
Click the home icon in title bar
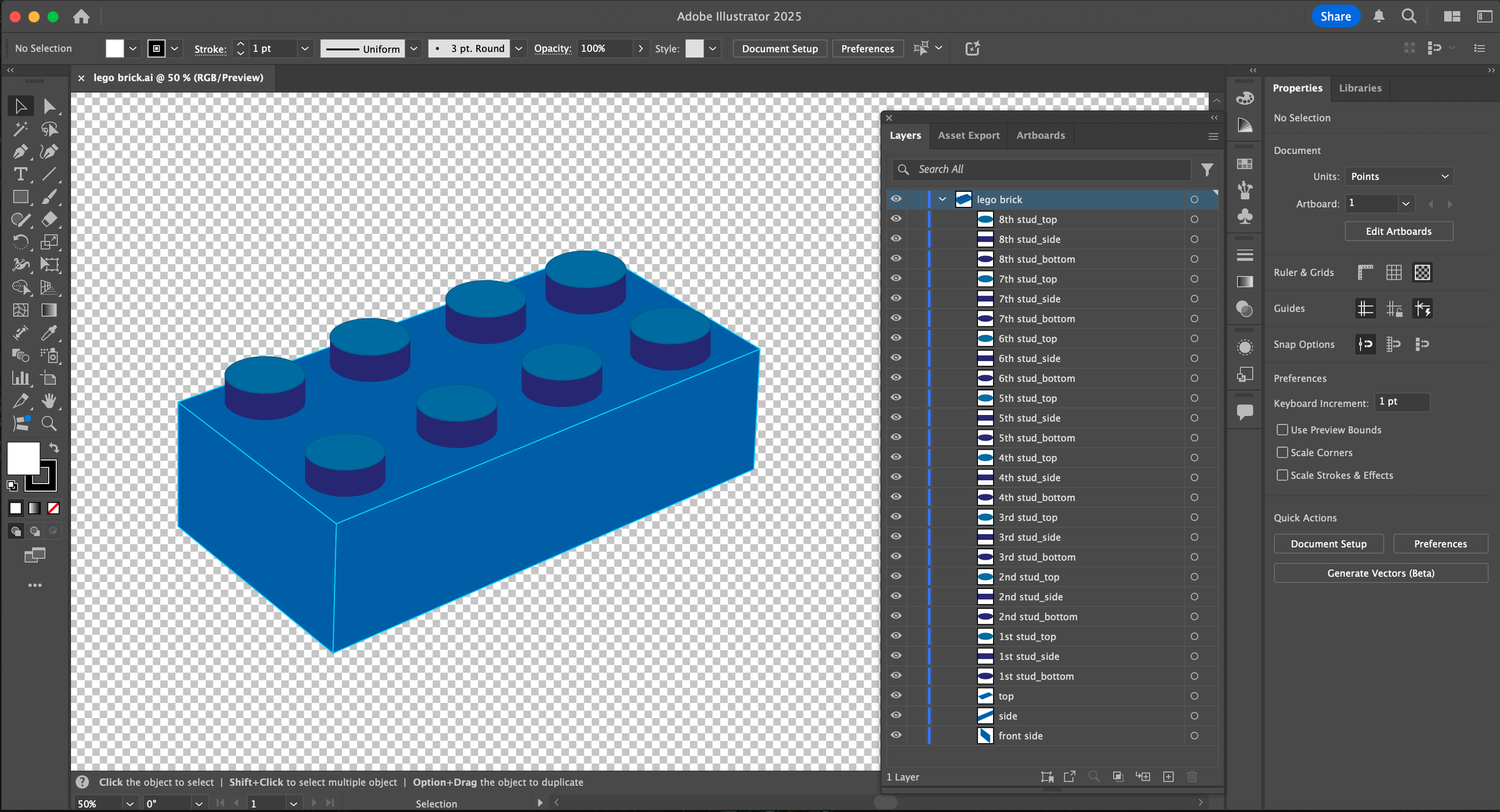pos(81,16)
